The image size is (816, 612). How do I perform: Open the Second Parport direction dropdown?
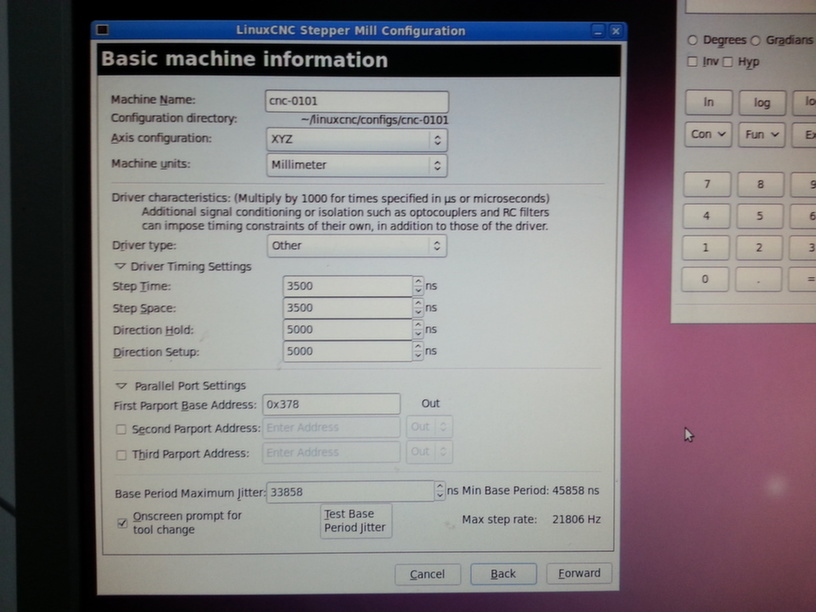pyautogui.click(x=429, y=427)
